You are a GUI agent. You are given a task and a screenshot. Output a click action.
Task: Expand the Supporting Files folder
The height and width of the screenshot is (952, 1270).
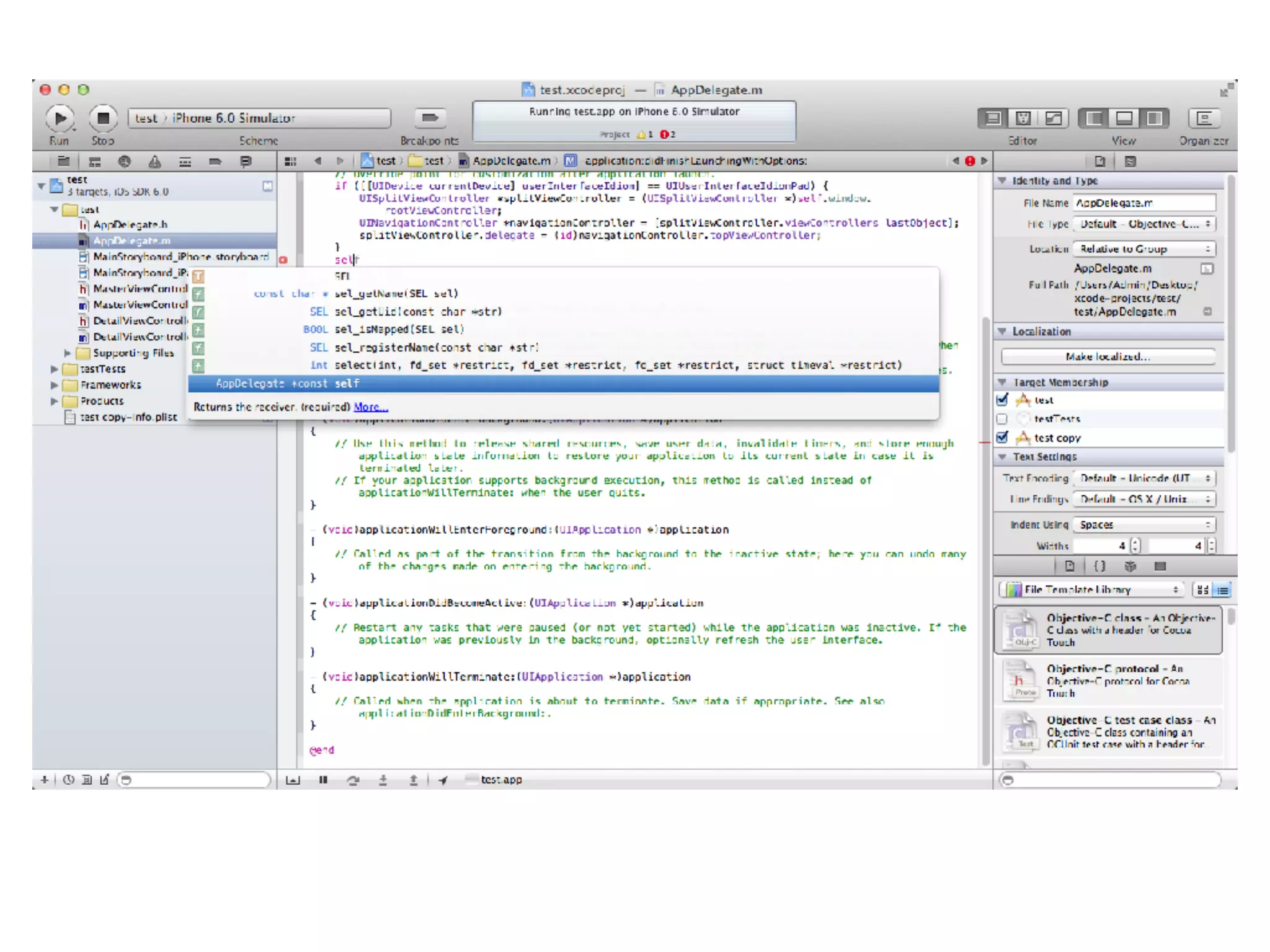coord(67,353)
